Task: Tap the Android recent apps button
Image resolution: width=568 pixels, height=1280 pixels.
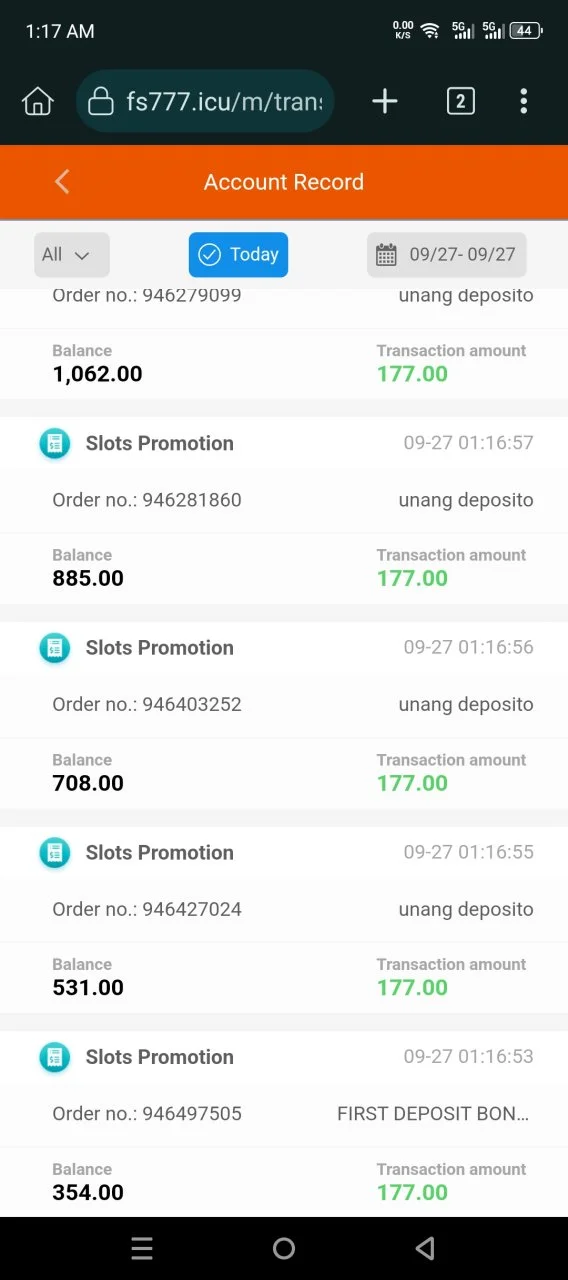Action: click(x=142, y=1248)
